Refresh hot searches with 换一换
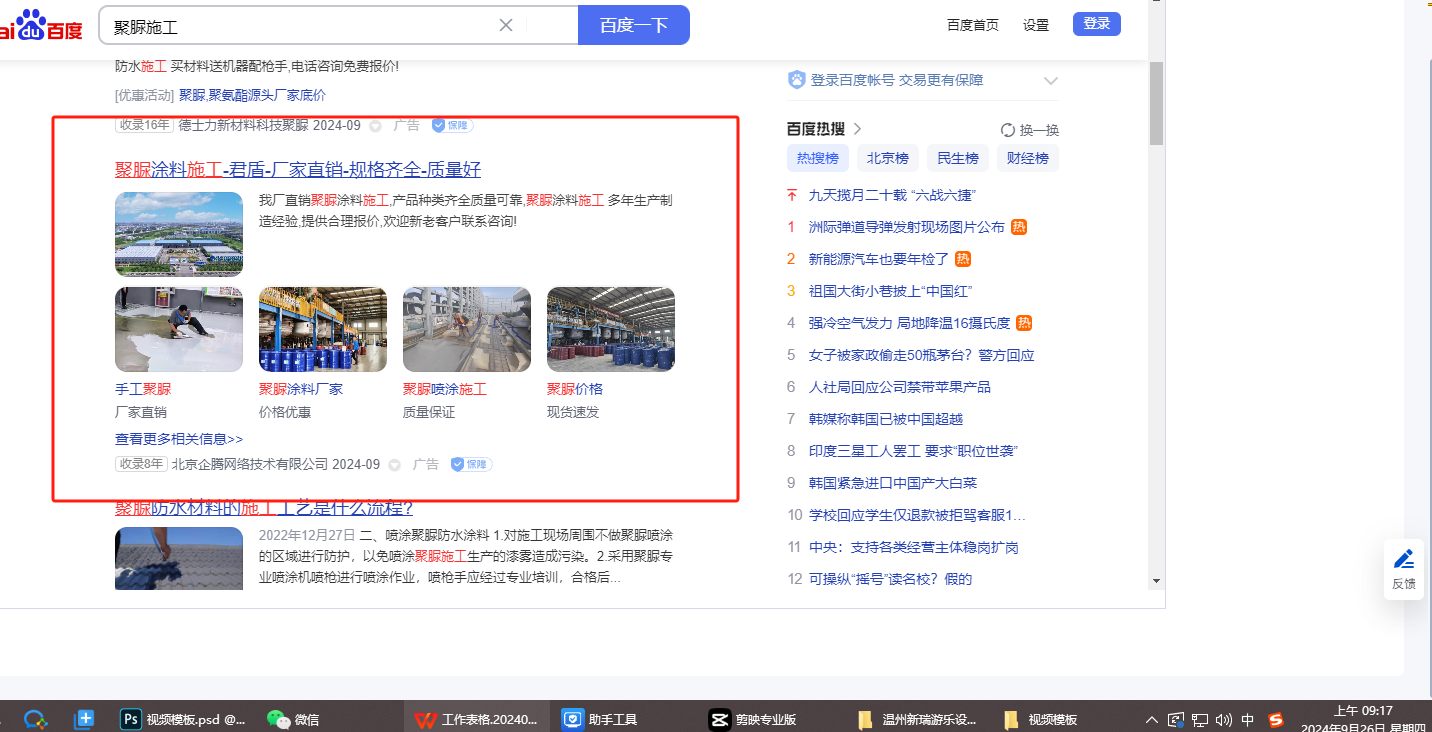The image size is (1432, 732). click(x=1030, y=130)
